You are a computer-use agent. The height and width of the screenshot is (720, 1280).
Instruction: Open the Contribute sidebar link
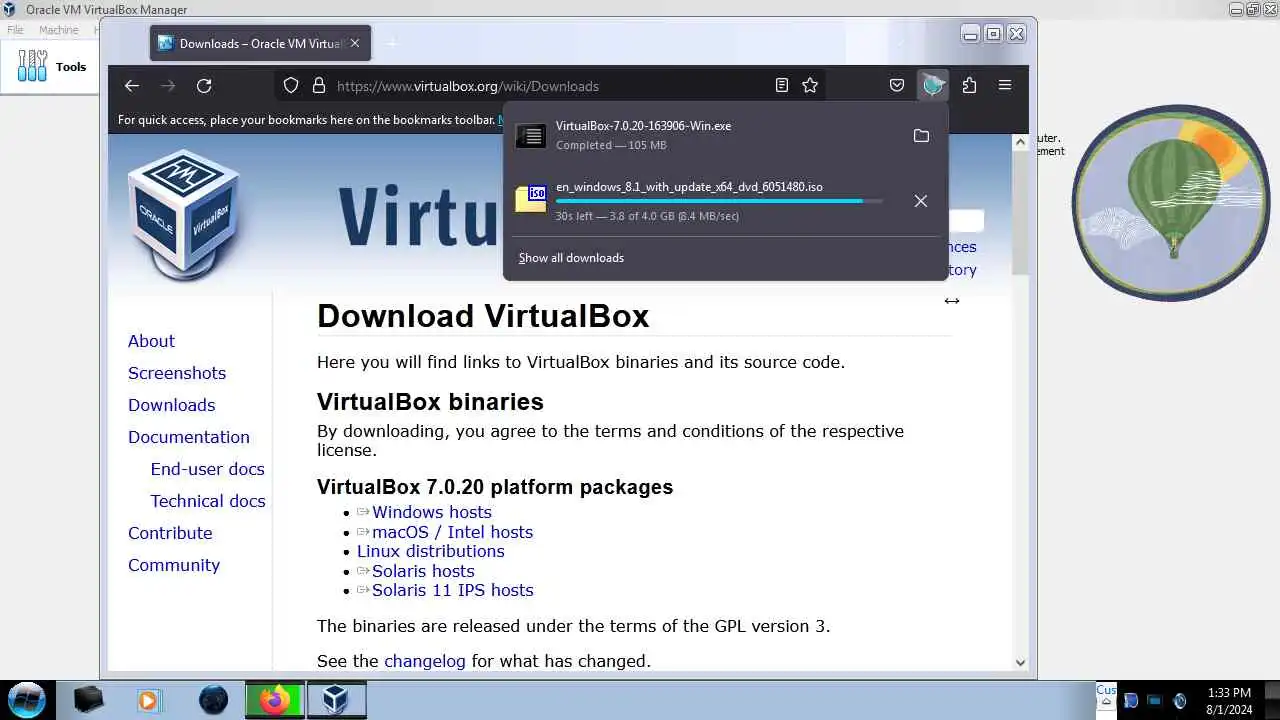[x=170, y=533]
